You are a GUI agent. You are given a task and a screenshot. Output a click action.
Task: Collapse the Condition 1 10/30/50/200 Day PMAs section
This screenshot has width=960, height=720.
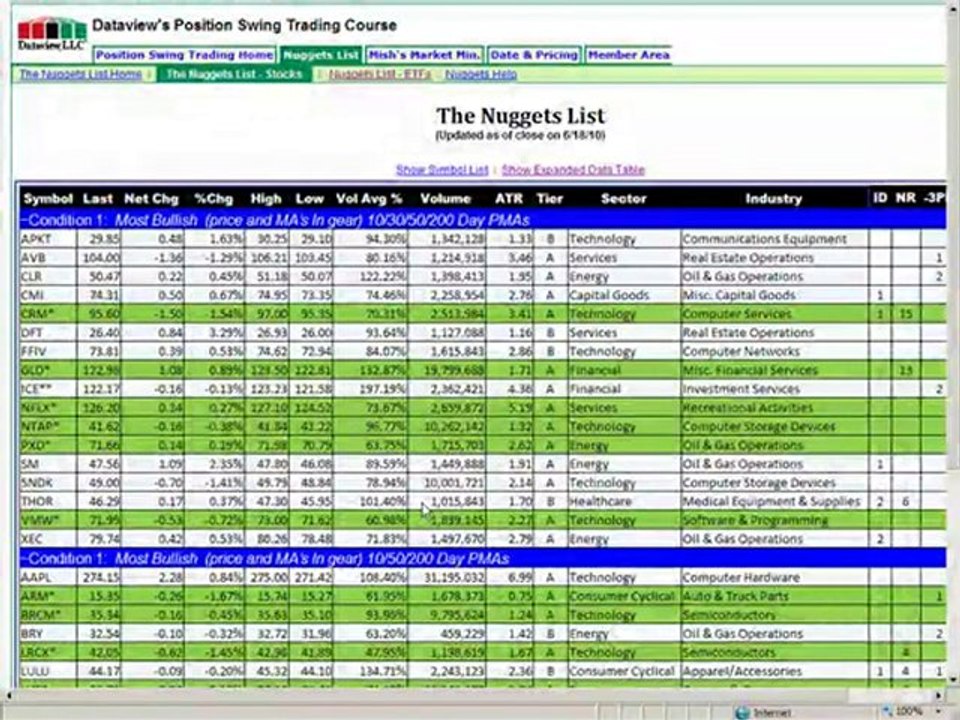24,220
